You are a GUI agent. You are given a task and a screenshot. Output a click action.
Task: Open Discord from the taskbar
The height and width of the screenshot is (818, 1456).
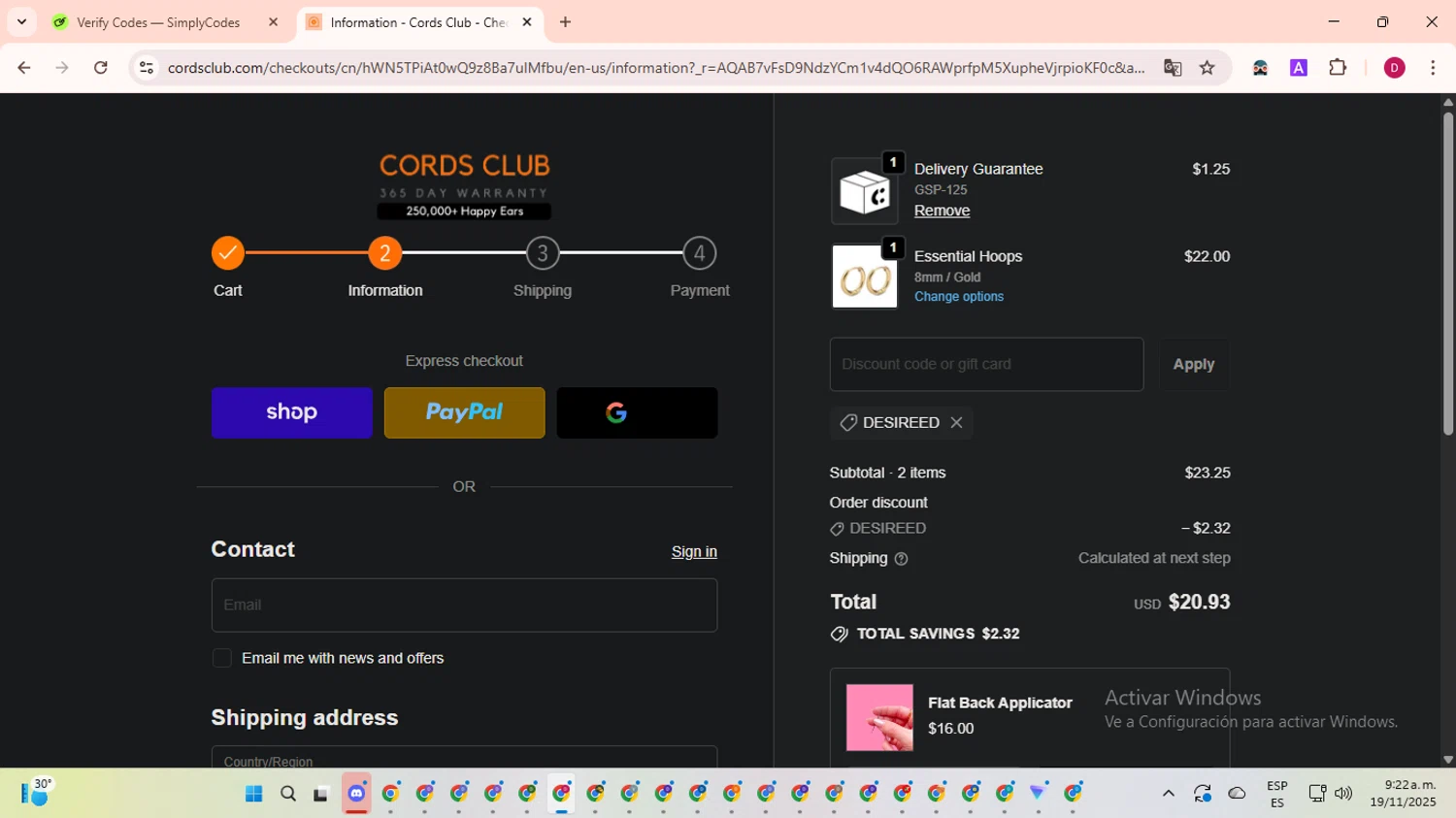356,794
